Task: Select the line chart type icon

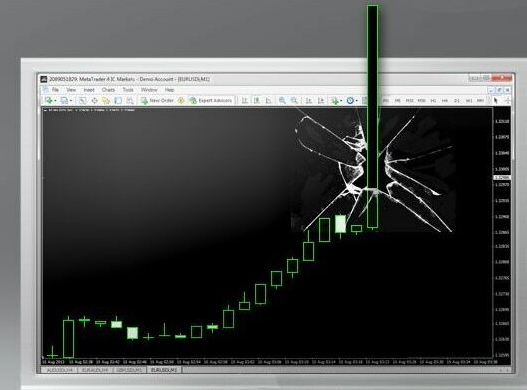Action: click(268, 100)
